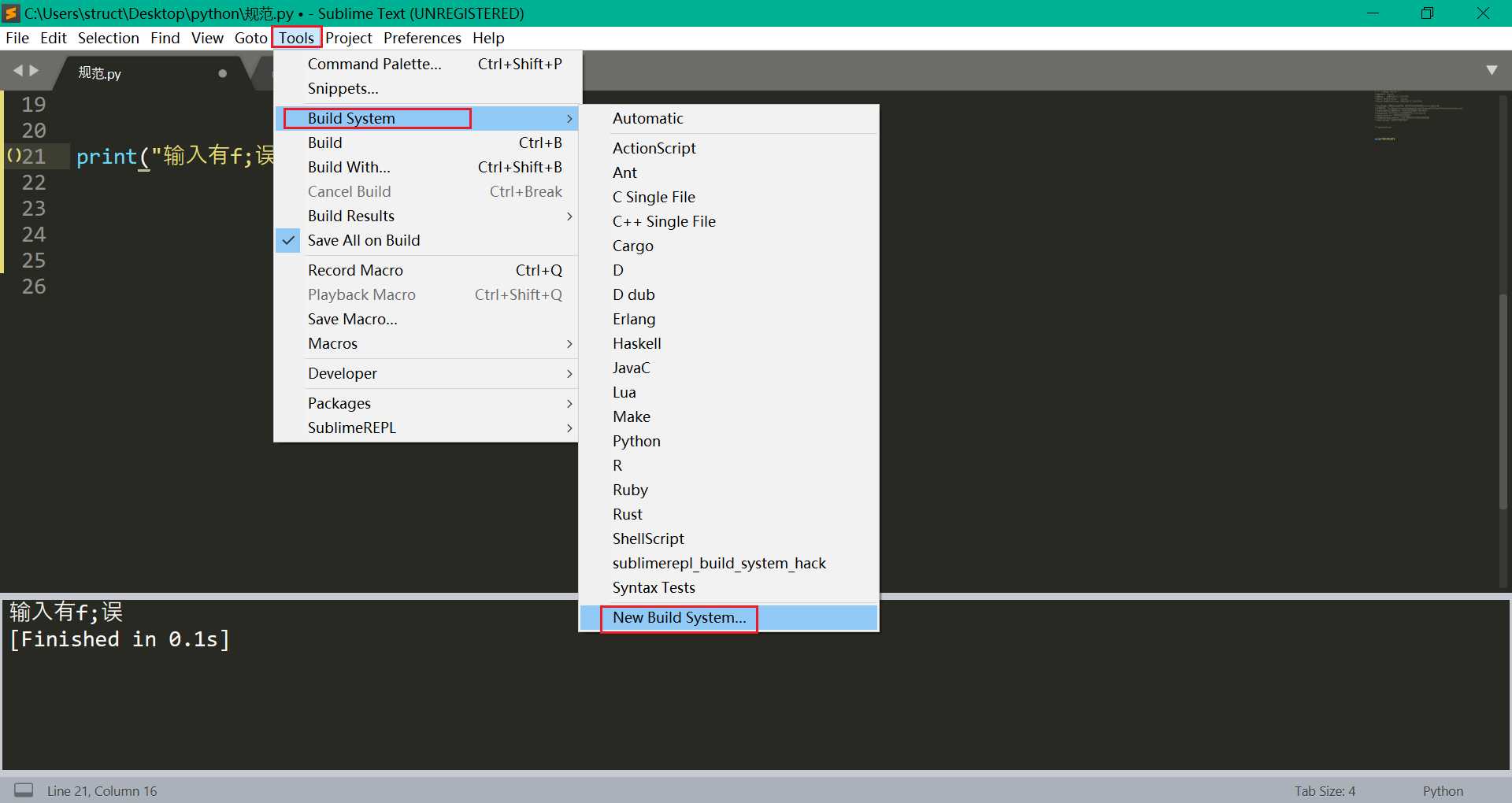The image size is (1512, 803).
Task: Select Ant build system
Action: [728, 172]
